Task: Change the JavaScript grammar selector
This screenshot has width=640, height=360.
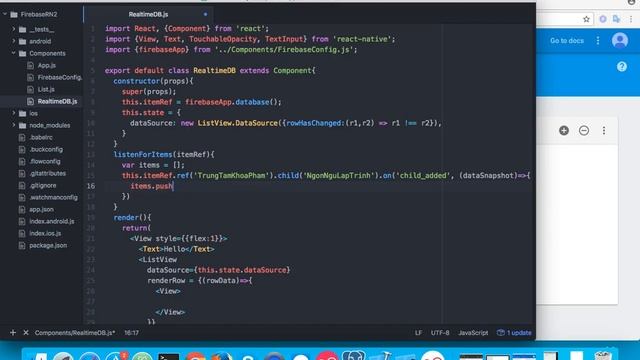Action: 473,333
